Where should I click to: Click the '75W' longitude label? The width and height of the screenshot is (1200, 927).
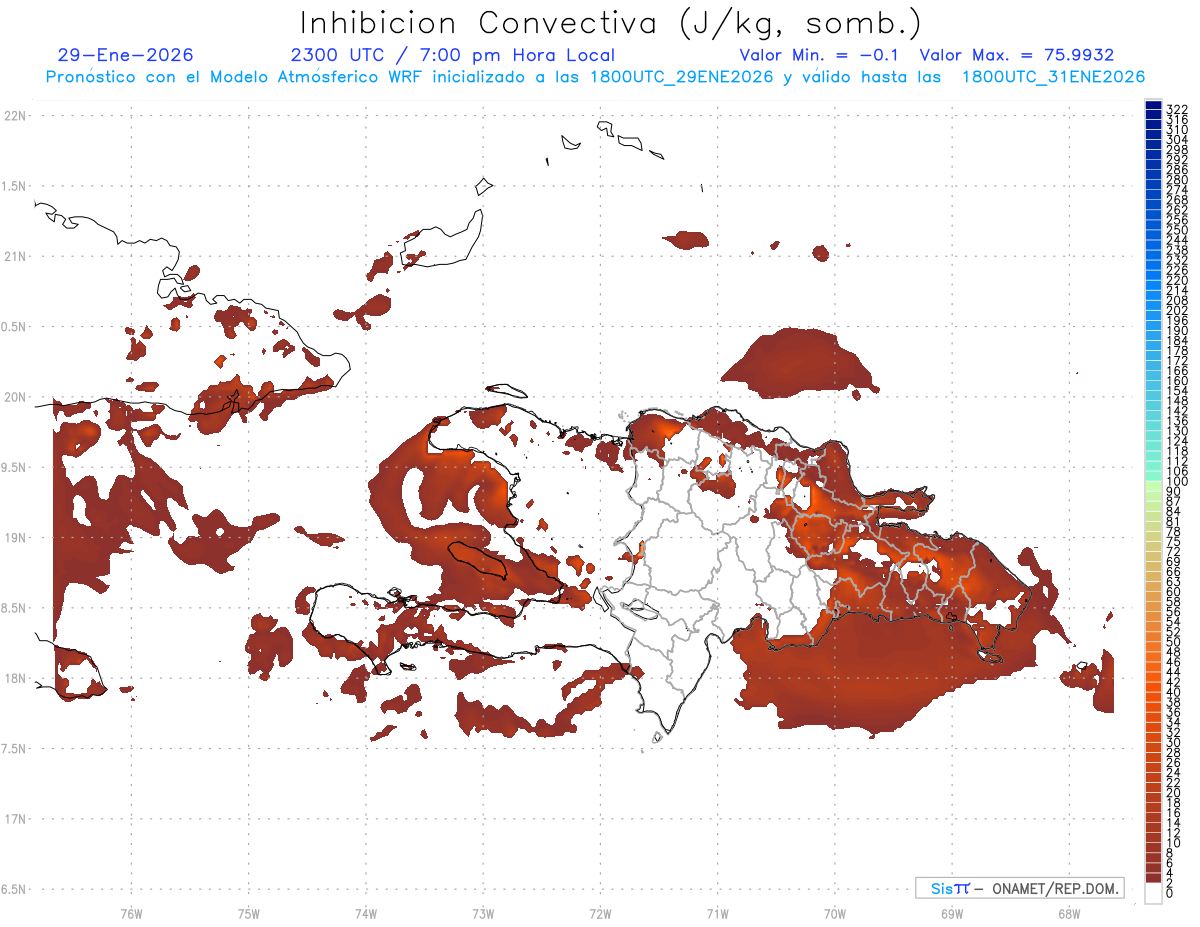point(248,913)
